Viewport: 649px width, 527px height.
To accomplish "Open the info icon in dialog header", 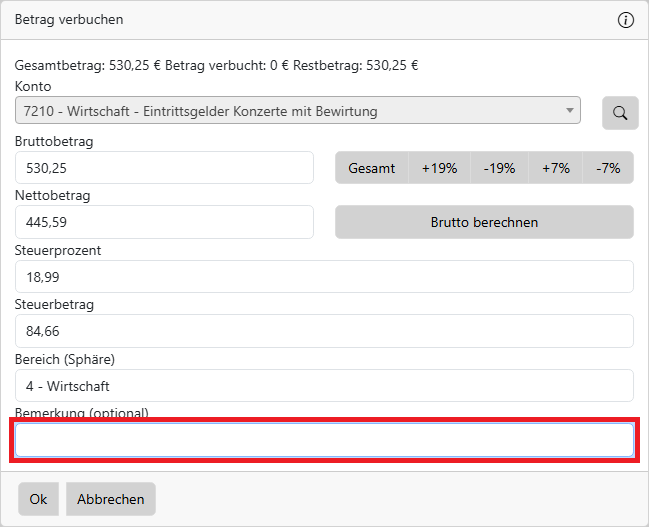I will 626,20.
